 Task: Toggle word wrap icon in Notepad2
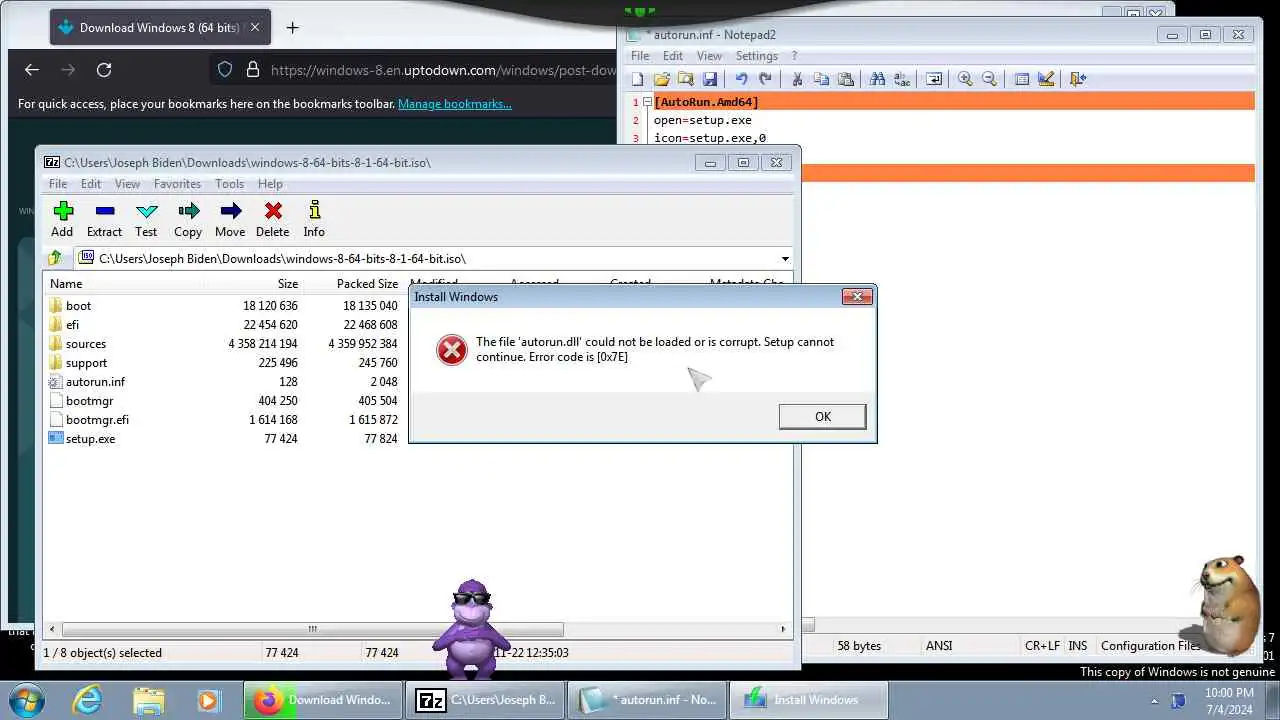coord(933,79)
